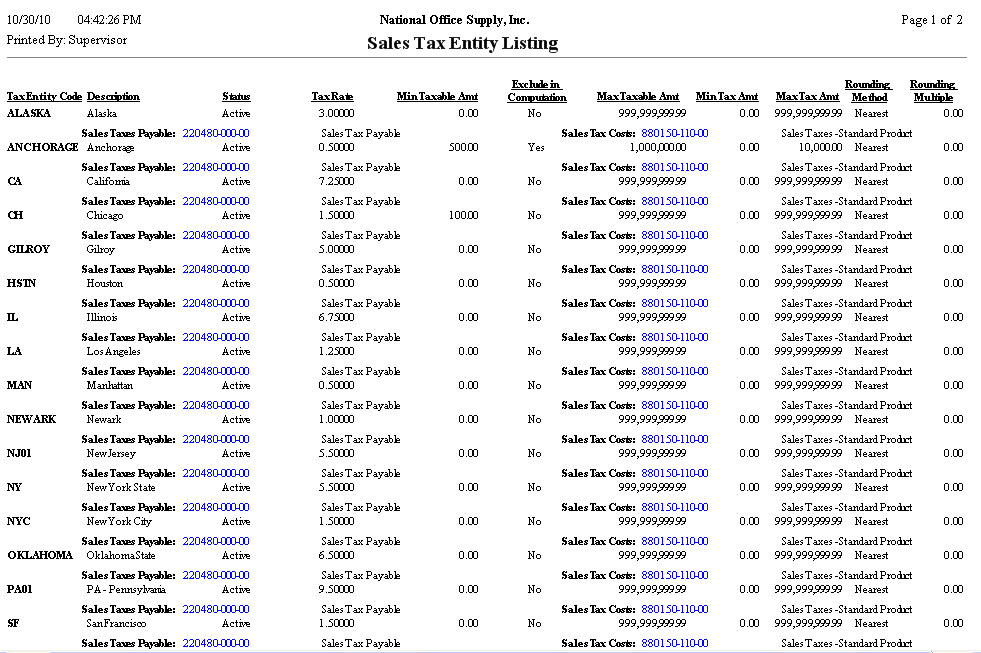Screen dimensions: 981x653
Task: Click the NYC tax entity code
Action: coord(20,521)
